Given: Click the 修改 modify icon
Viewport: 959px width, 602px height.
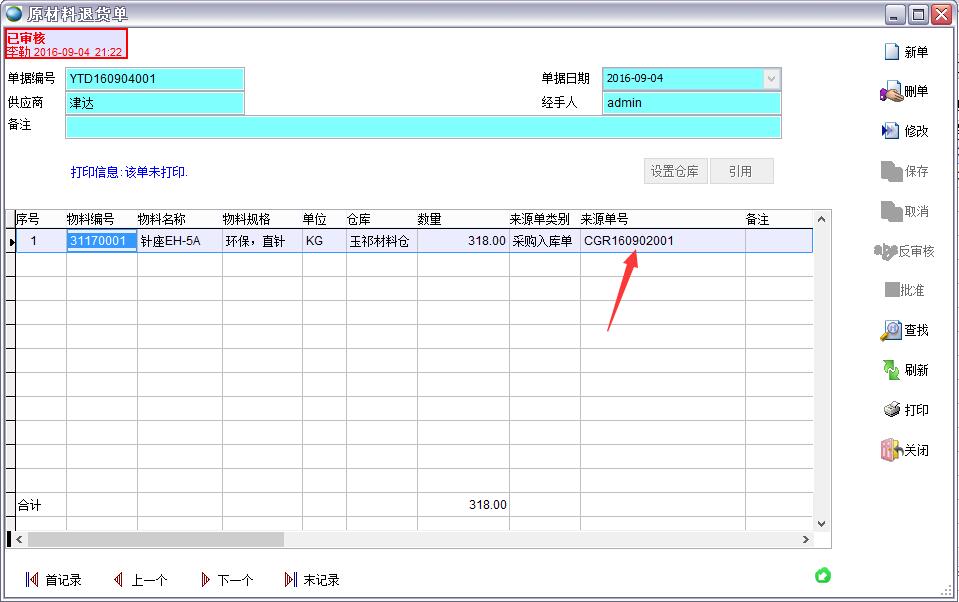Looking at the screenshot, I should click(908, 130).
